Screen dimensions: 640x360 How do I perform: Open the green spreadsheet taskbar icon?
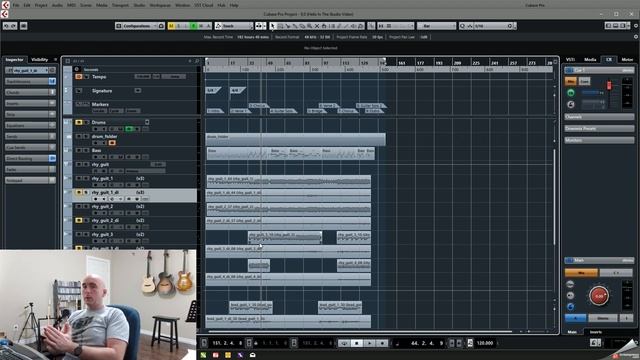pyautogui.click(x=203, y=355)
